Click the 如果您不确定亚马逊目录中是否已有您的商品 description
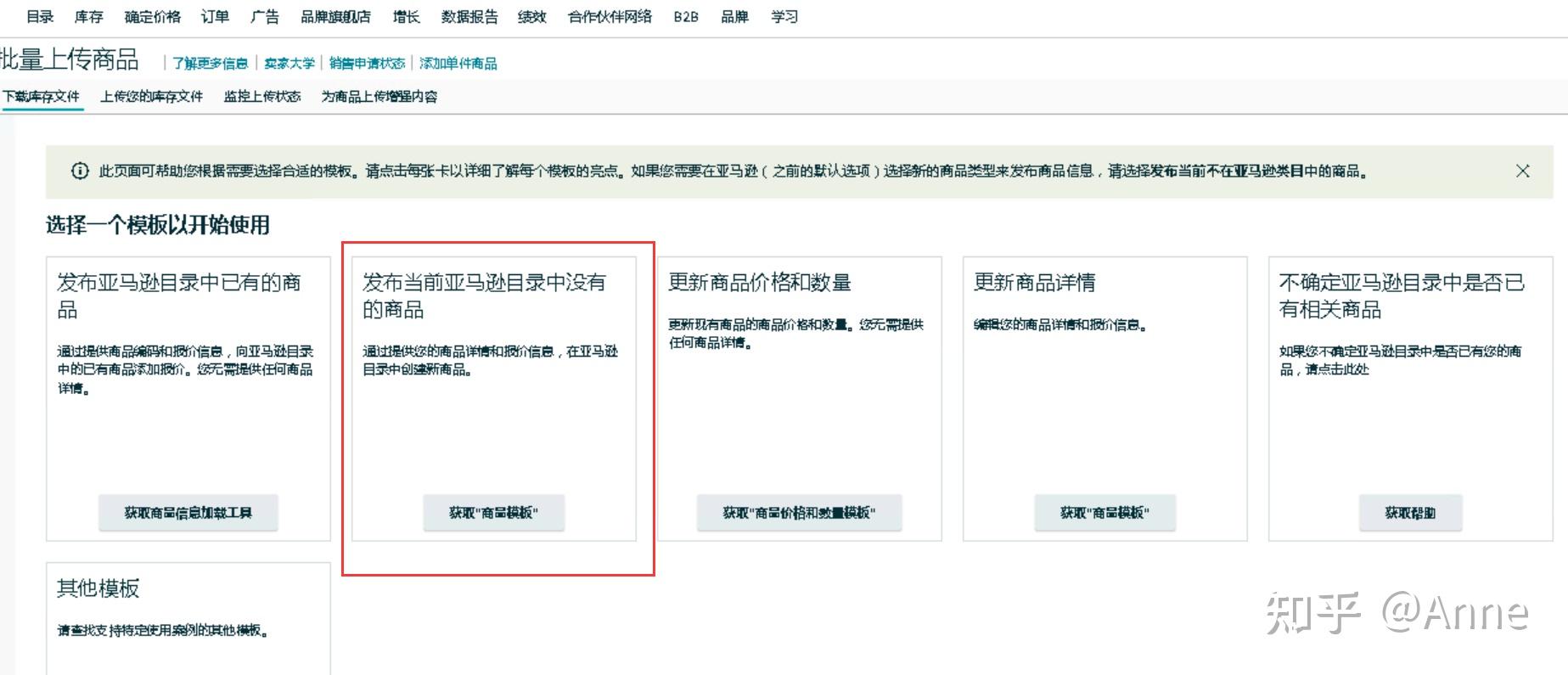The height and width of the screenshot is (675, 1568). tap(1400, 360)
